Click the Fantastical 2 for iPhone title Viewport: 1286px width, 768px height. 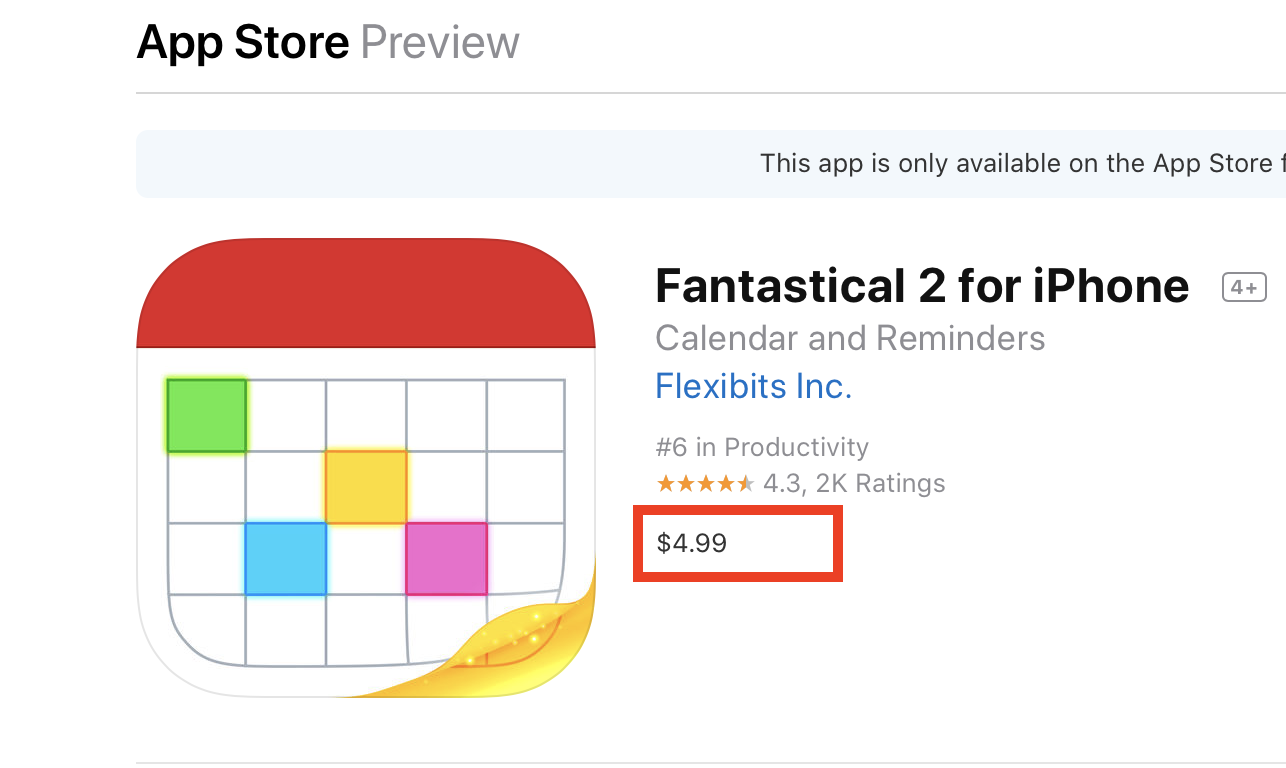pos(922,287)
